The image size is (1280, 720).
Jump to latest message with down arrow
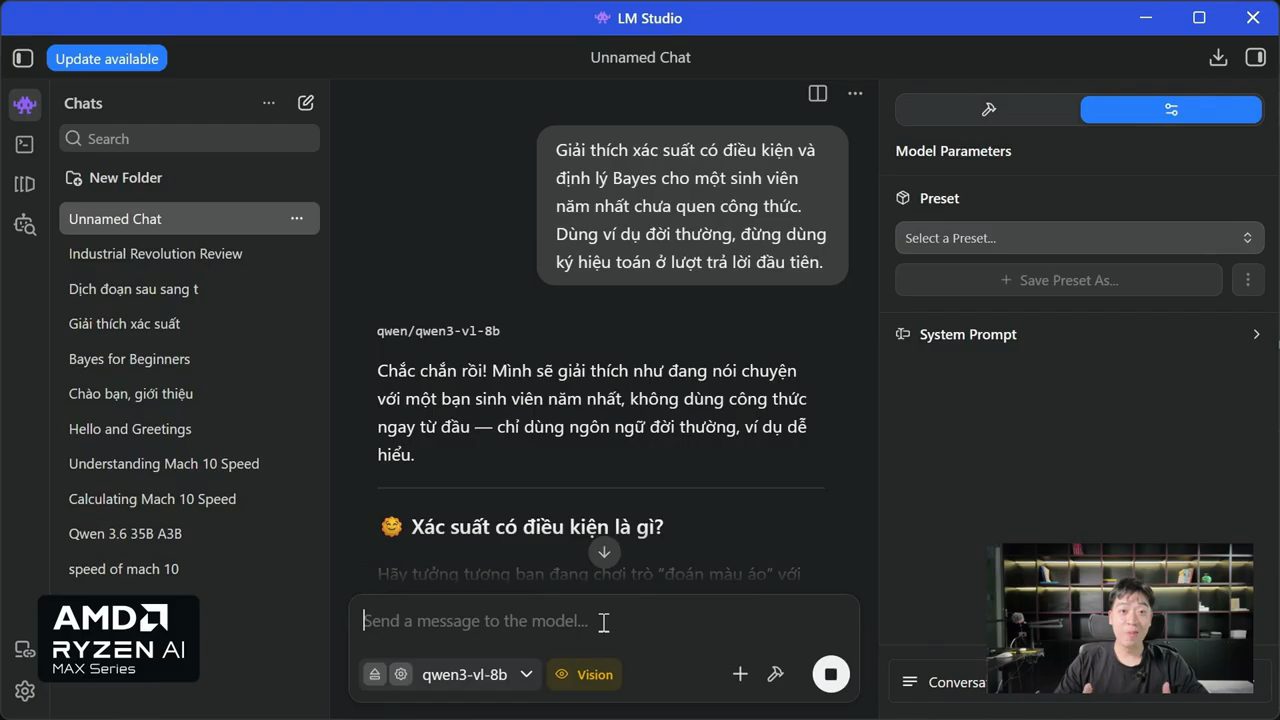tap(604, 552)
